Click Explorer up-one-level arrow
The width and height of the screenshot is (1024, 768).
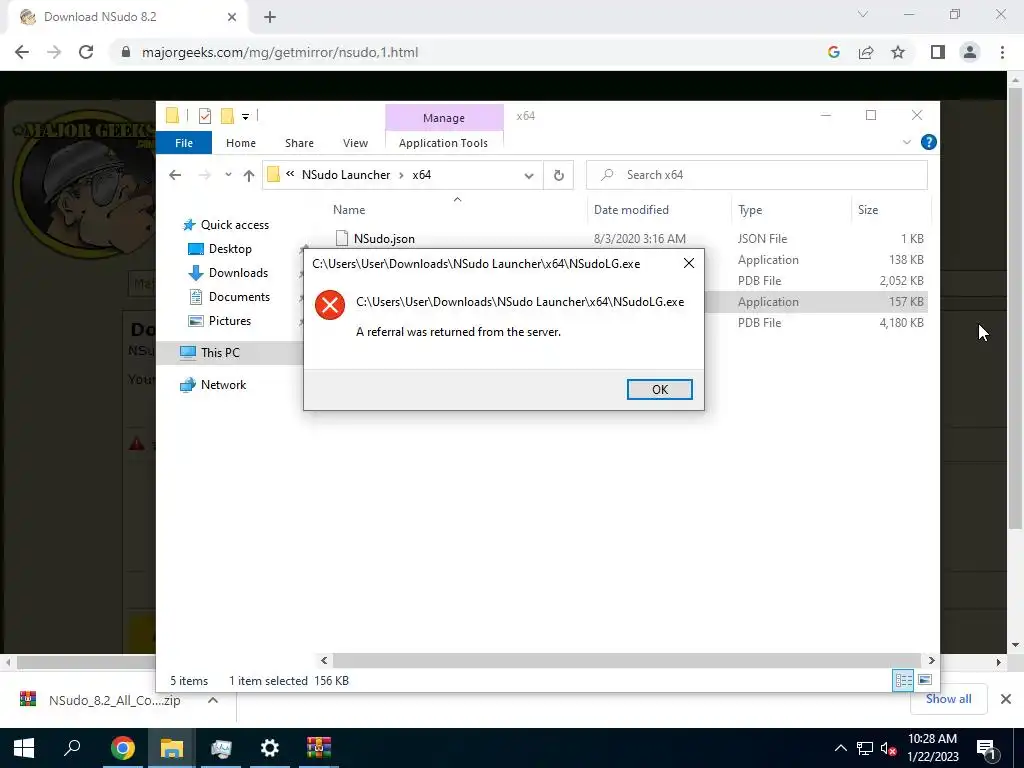pyautogui.click(x=249, y=175)
